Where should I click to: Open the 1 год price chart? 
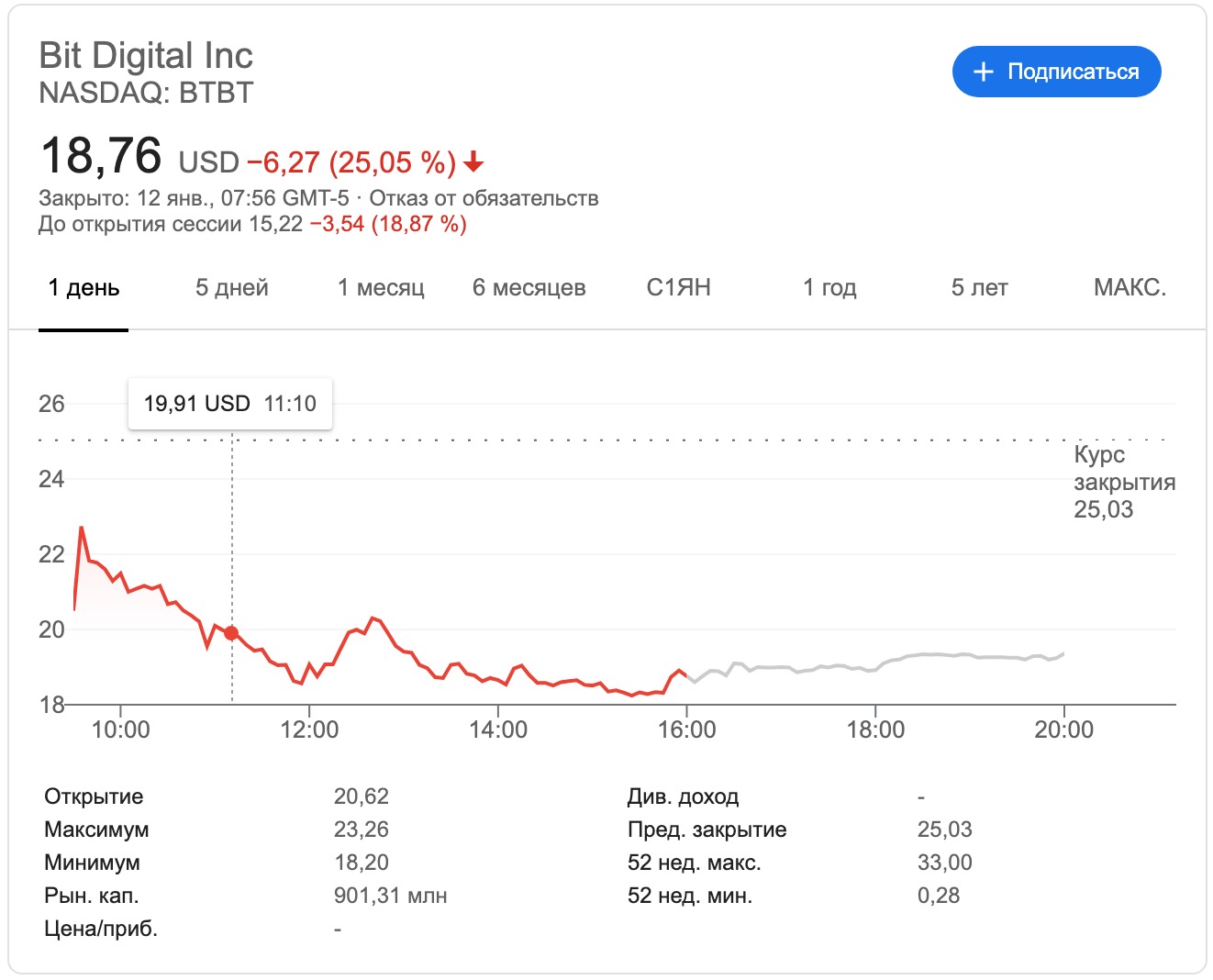[x=829, y=287]
